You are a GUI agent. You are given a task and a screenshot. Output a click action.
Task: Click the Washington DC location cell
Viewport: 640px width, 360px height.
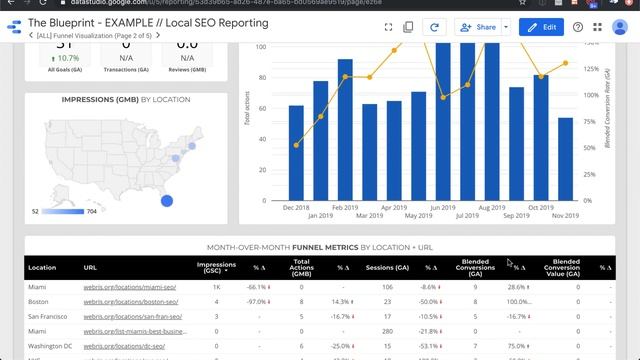click(50, 346)
